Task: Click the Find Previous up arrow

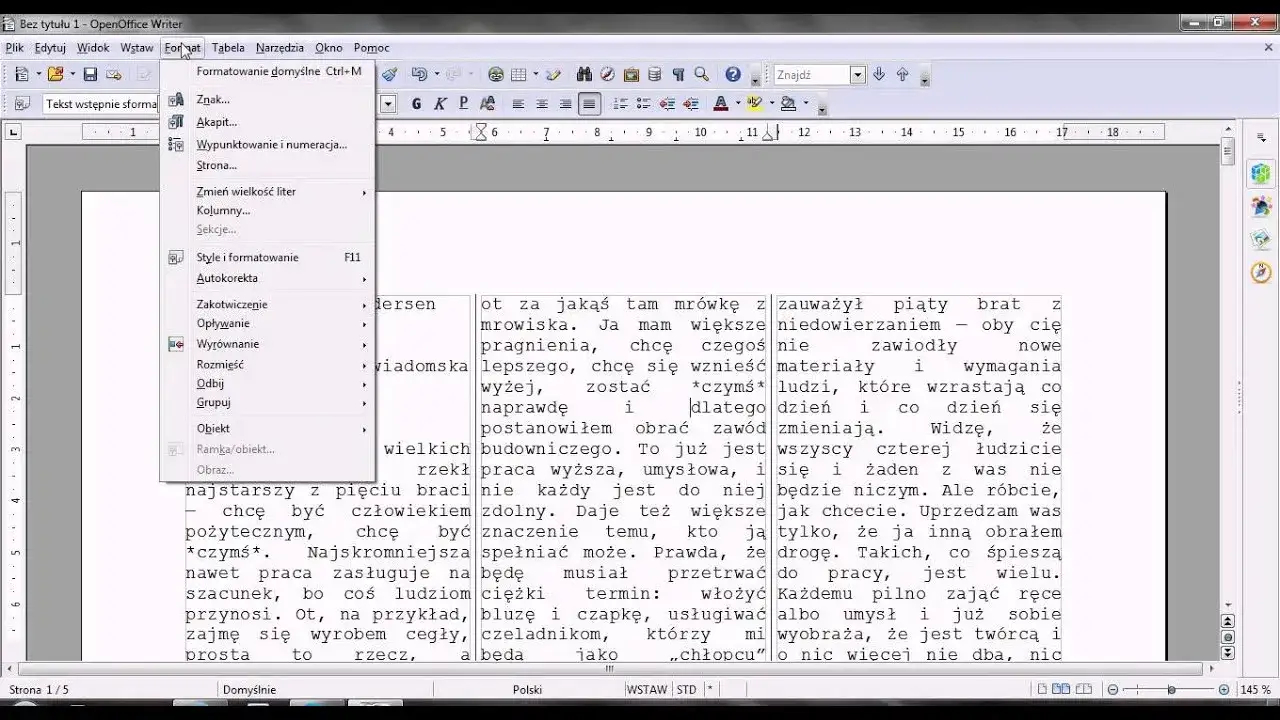Action: pos(902,74)
